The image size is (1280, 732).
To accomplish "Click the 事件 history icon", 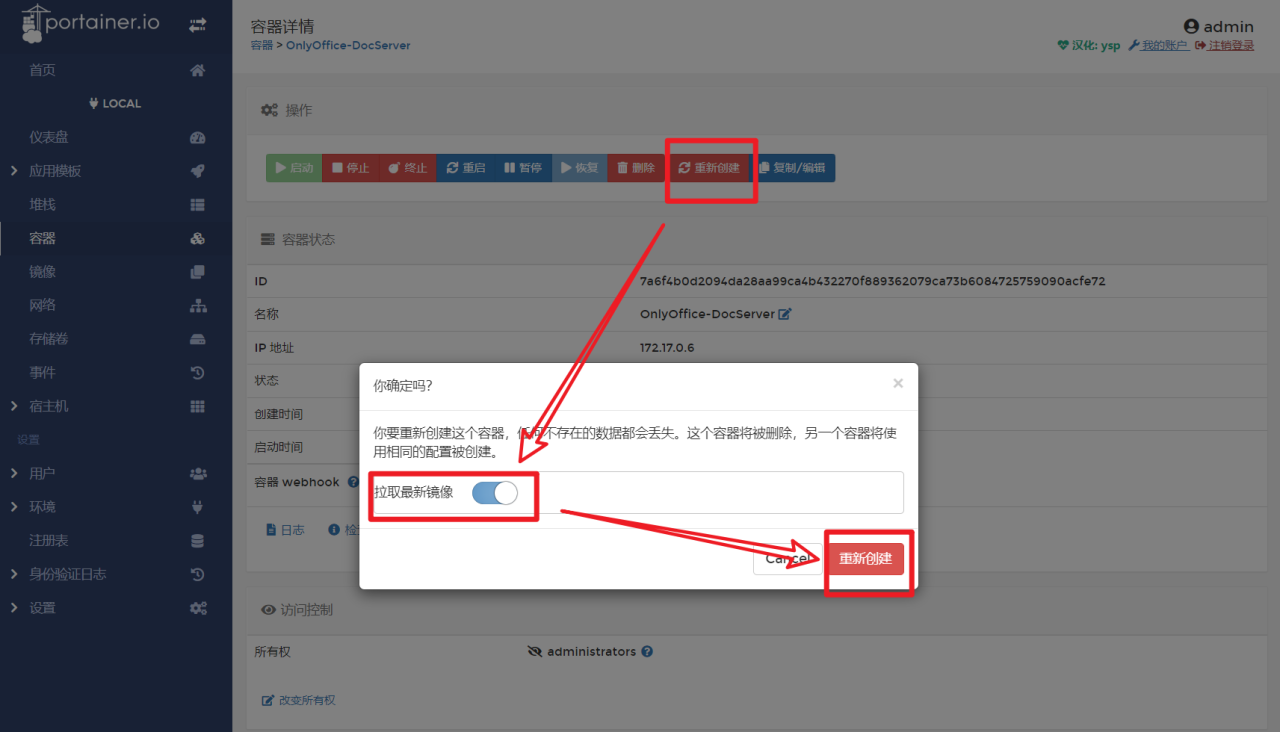I will pyautogui.click(x=198, y=372).
